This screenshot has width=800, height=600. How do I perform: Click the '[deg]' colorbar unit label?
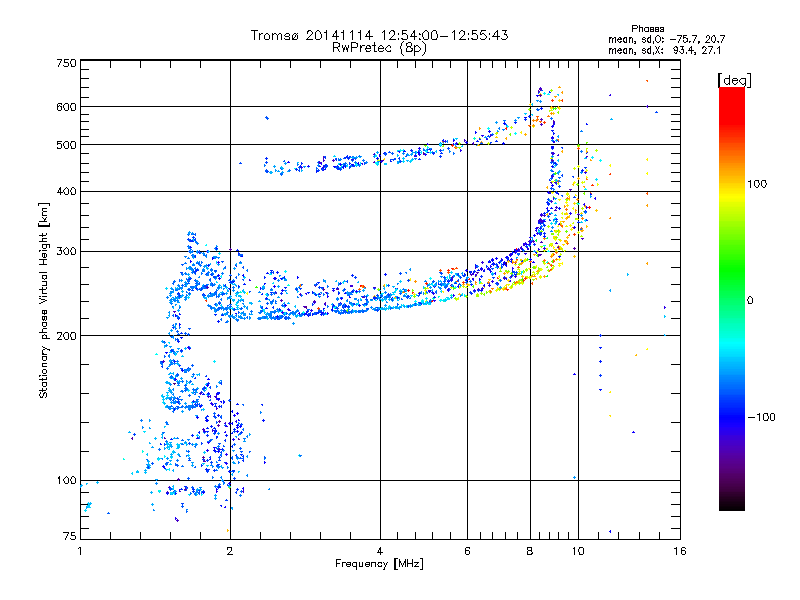coord(734,80)
